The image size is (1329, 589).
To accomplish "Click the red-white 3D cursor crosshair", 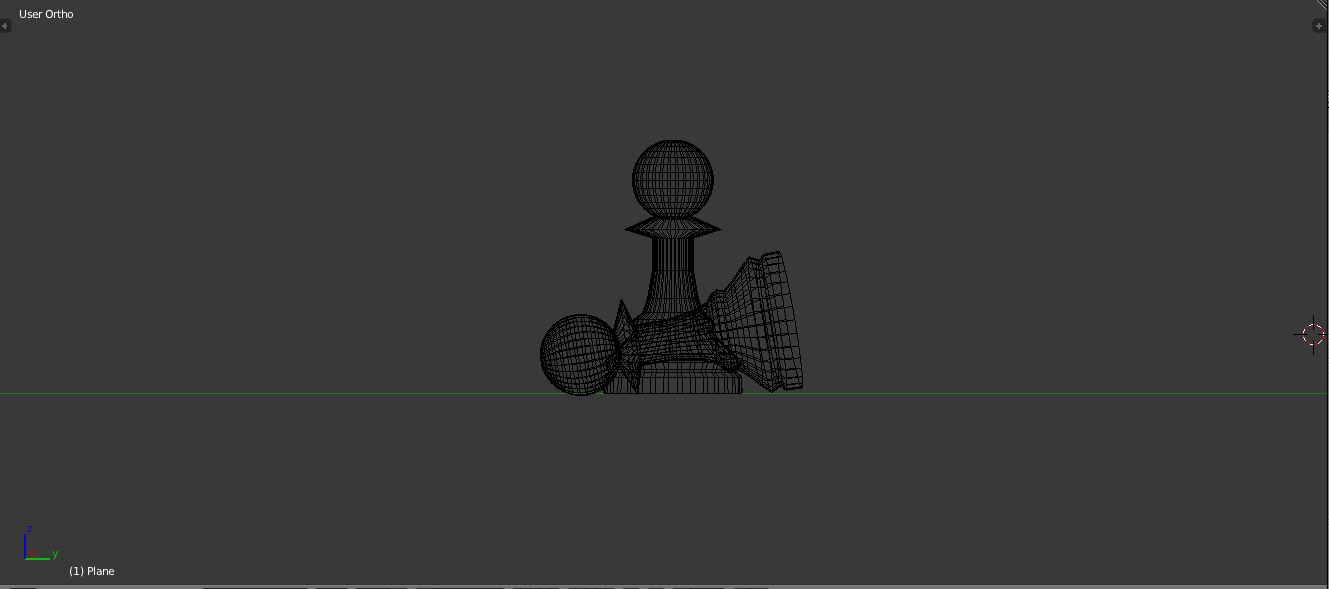I will pos(1313,334).
